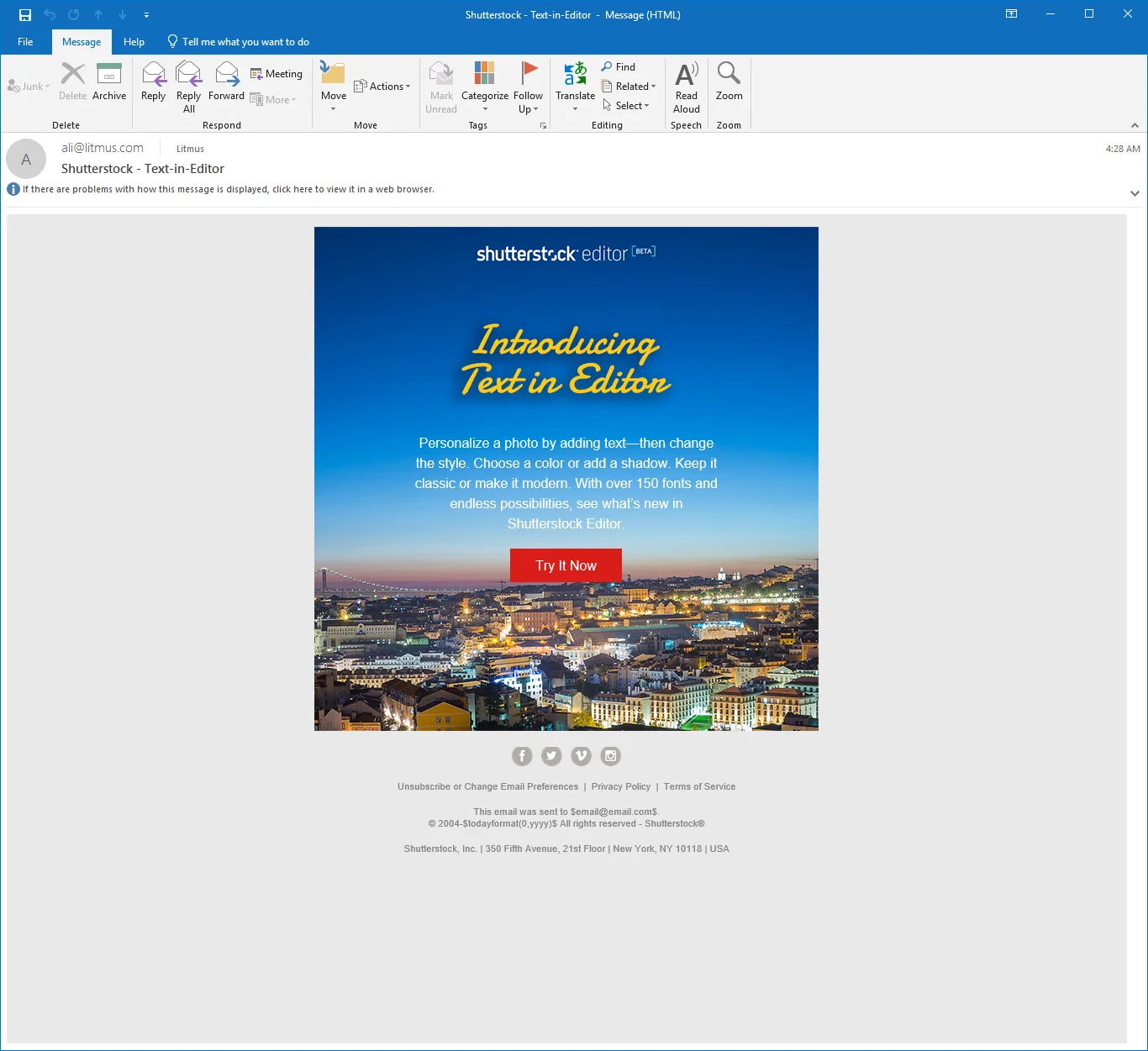This screenshot has width=1148, height=1051.
Task: Click the email subject Shutterstock - Text-in-Editor
Action: (143, 169)
